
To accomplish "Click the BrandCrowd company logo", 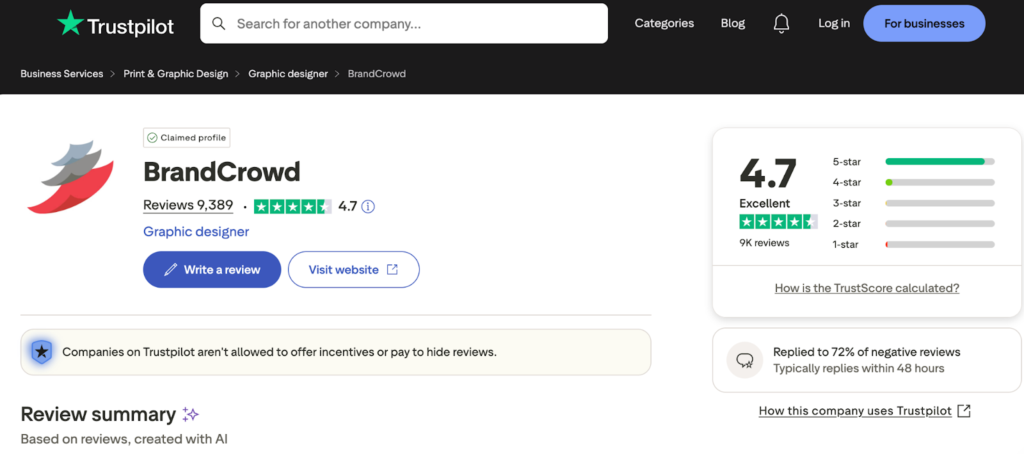I will coord(71,176).
